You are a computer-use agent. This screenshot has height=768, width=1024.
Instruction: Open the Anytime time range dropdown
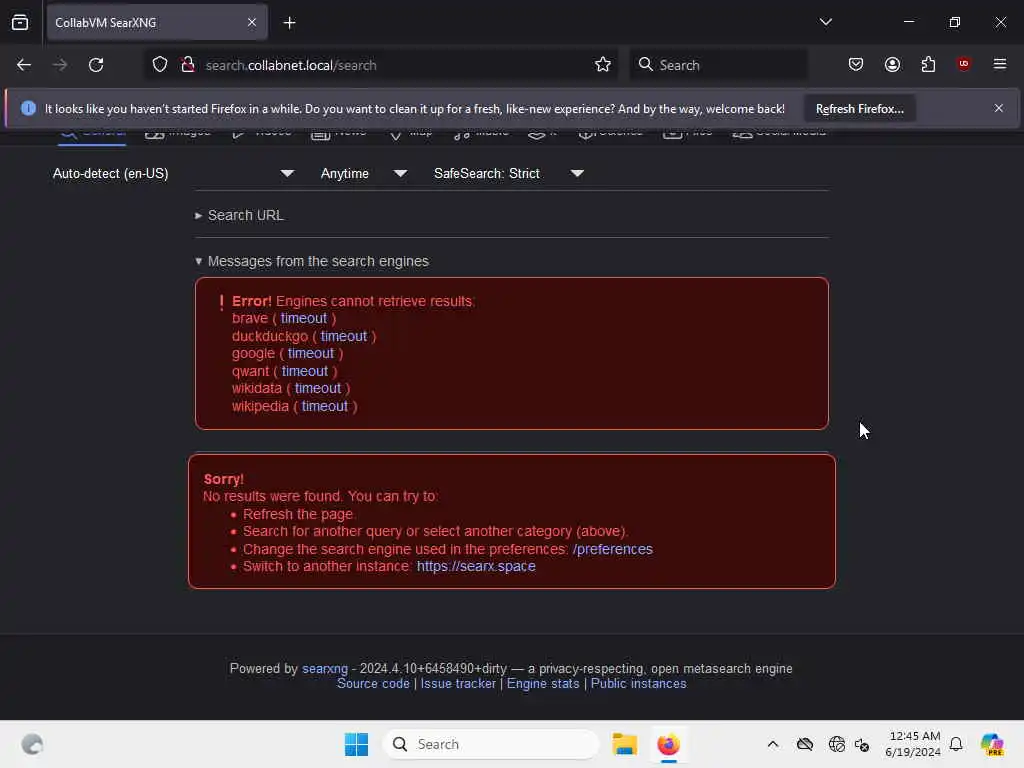tap(364, 174)
